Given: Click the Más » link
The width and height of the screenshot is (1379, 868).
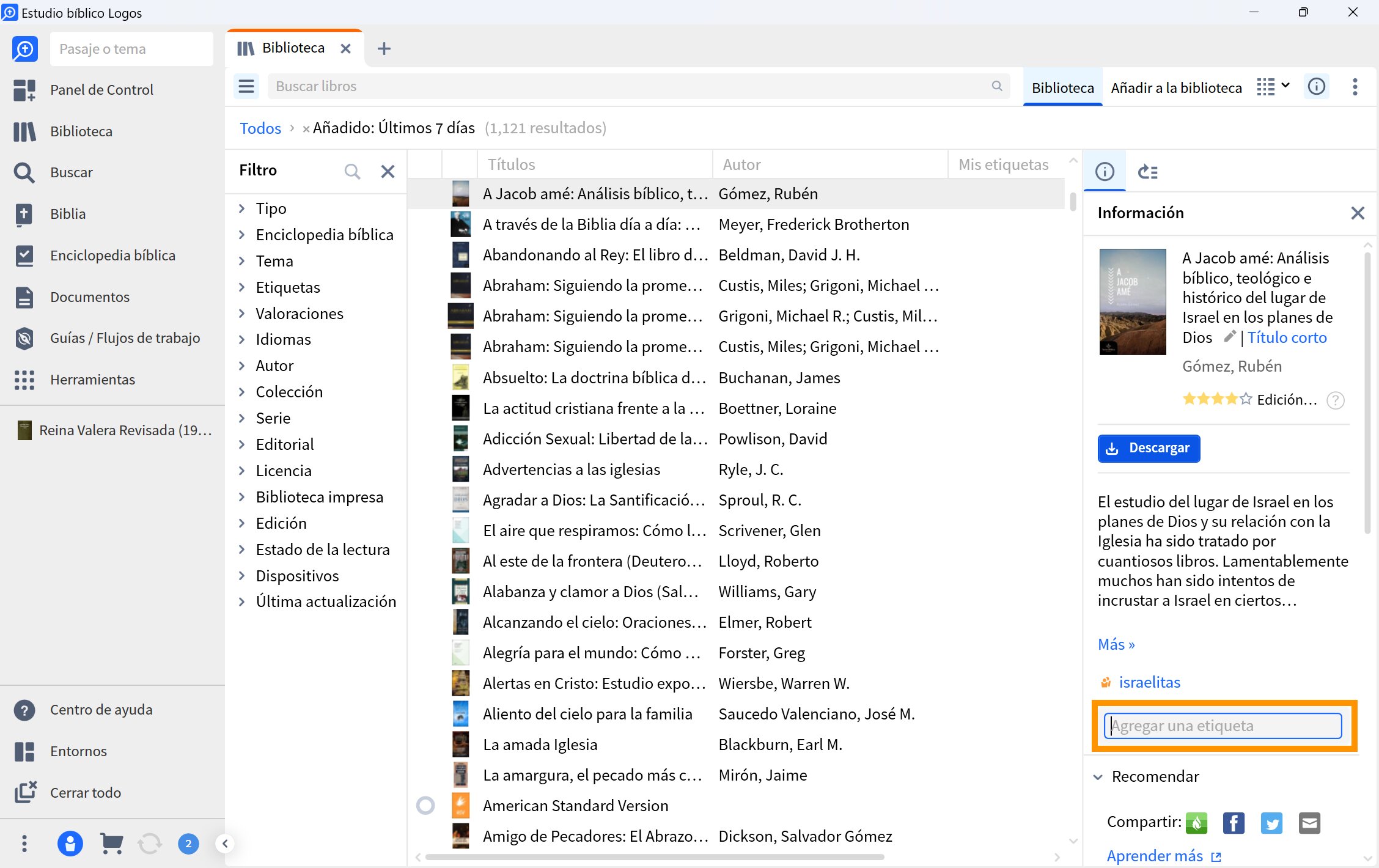Looking at the screenshot, I should click(x=1116, y=644).
